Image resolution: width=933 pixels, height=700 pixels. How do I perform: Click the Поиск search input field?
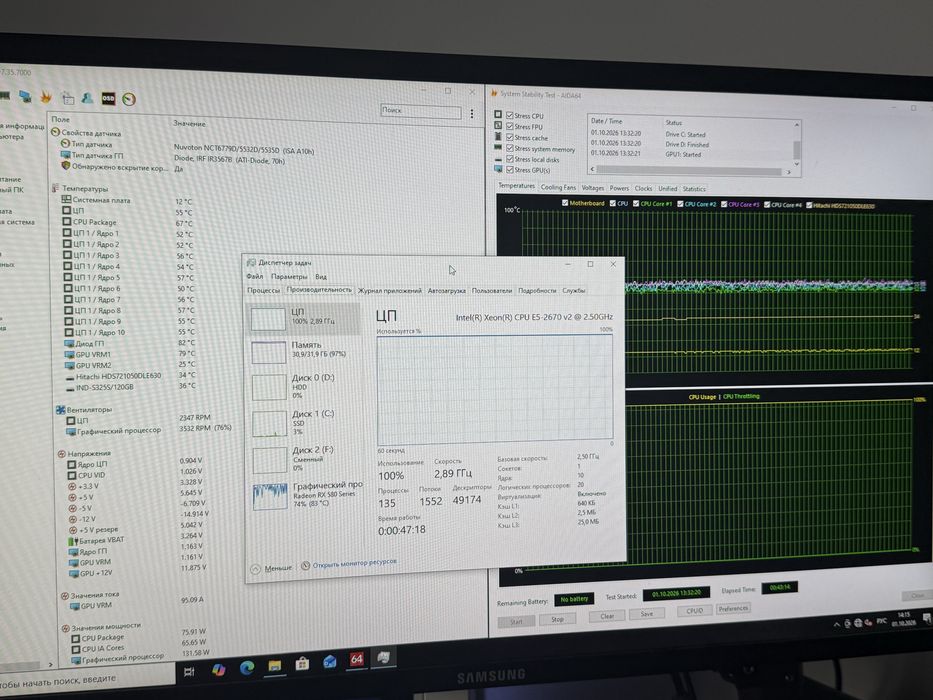coord(421,111)
